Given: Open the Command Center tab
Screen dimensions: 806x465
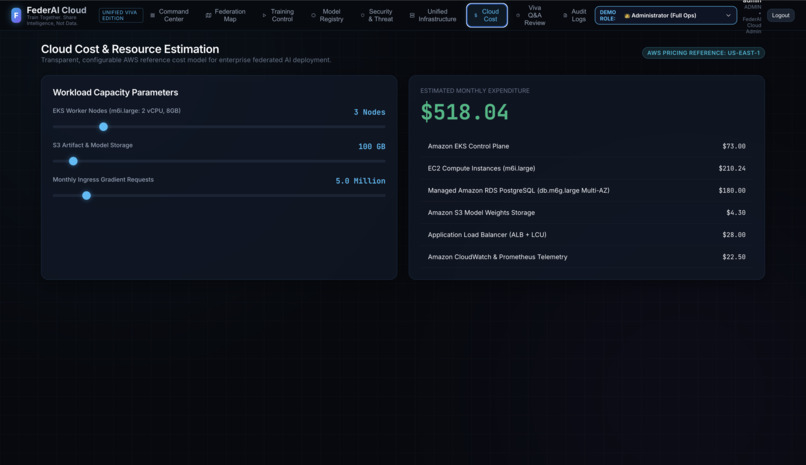Looking at the screenshot, I should pos(169,15).
